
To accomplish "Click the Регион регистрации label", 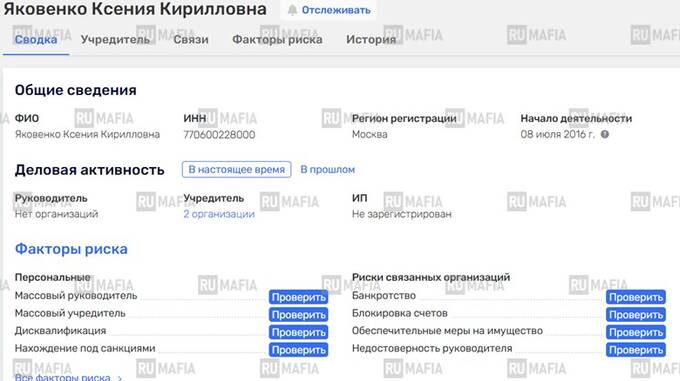I will point(404,118).
